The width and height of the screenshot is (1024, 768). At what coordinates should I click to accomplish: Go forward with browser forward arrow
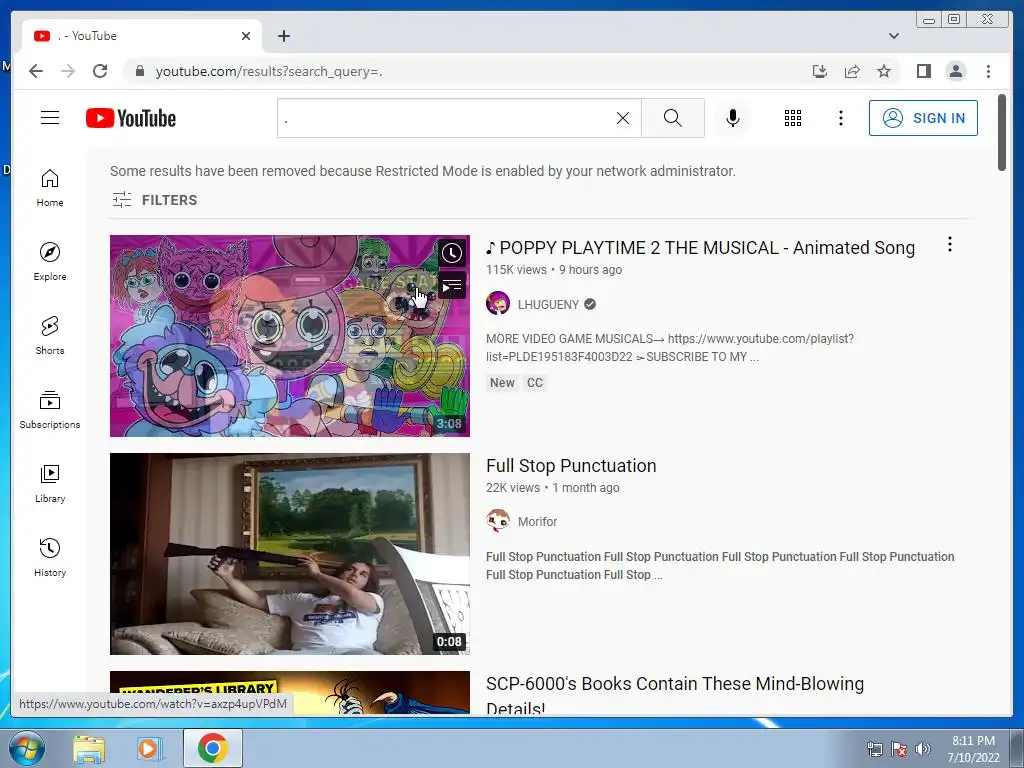pyautogui.click(x=68, y=71)
